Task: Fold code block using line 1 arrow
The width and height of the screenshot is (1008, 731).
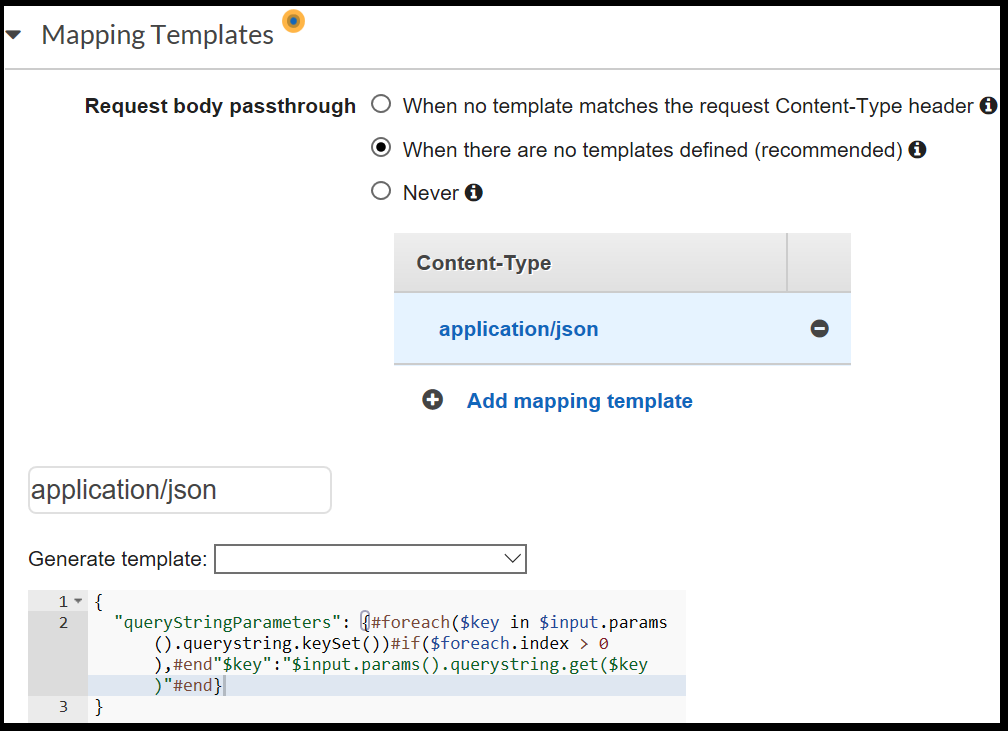Action: pyautogui.click(x=78, y=602)
